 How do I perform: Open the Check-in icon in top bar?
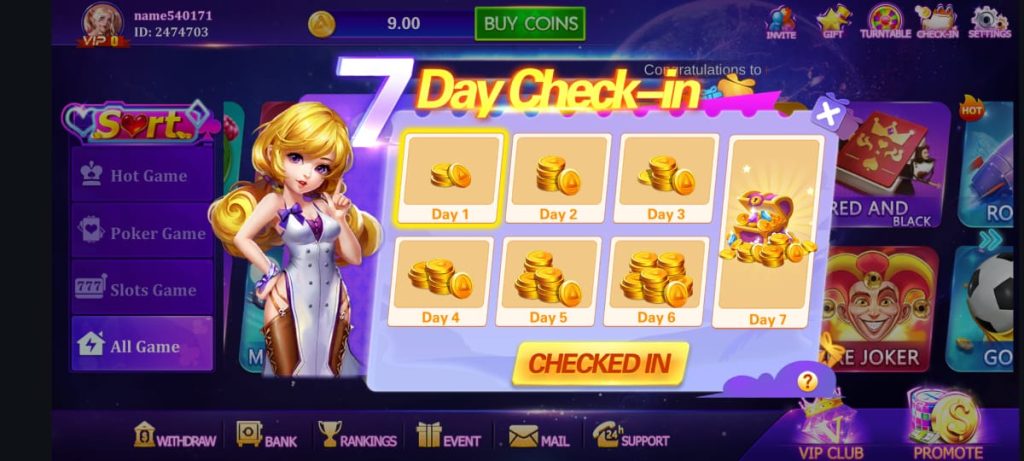pos(937,22)
